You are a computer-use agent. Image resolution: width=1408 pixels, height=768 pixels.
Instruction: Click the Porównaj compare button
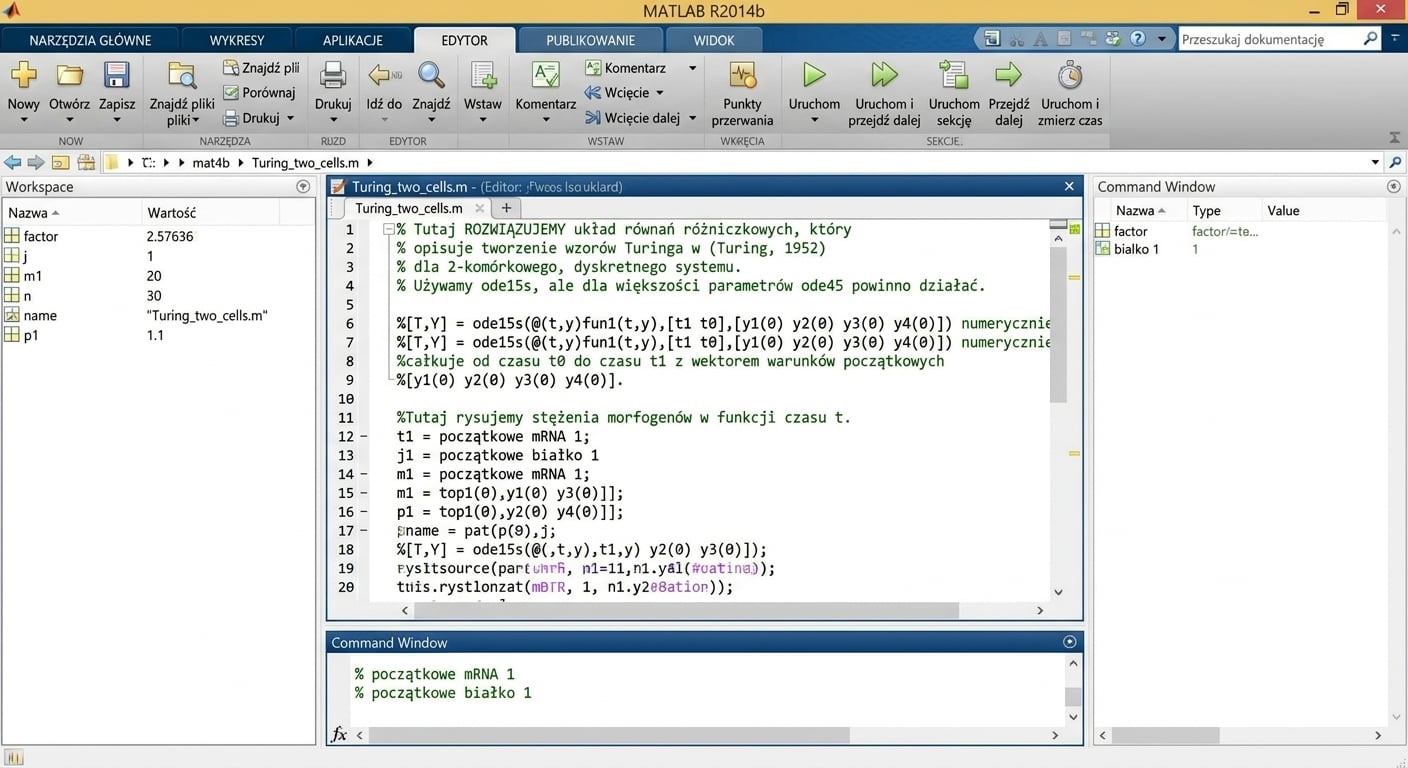(260, 93)
